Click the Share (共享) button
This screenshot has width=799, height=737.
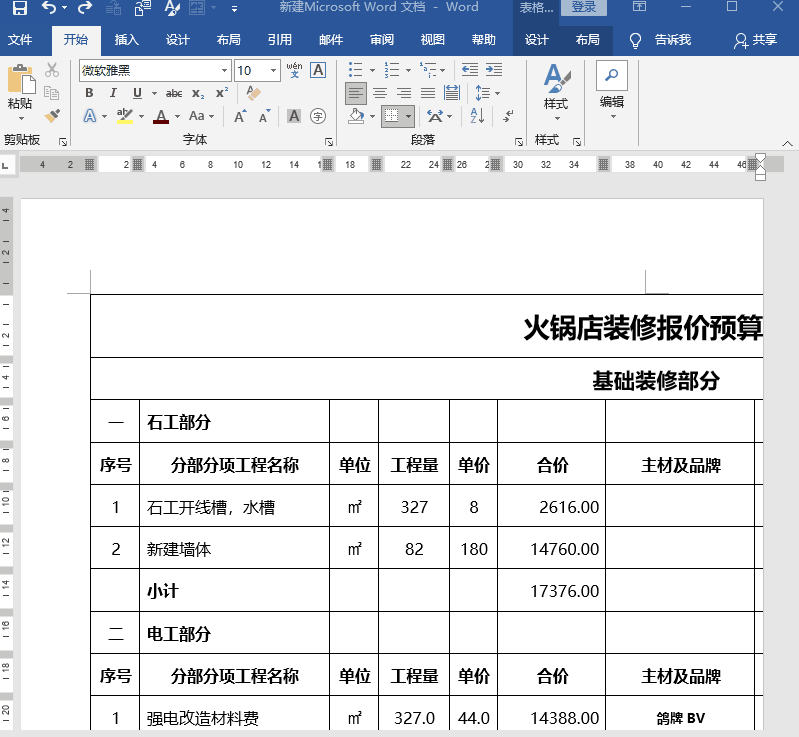click(x=756, y=40)
